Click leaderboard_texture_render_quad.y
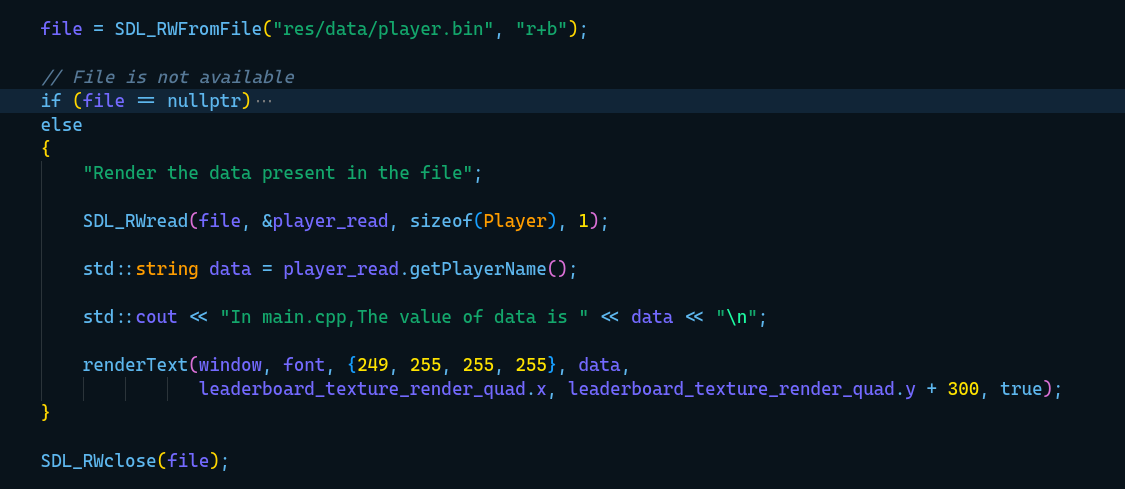1125x489 pixels. 742,389
